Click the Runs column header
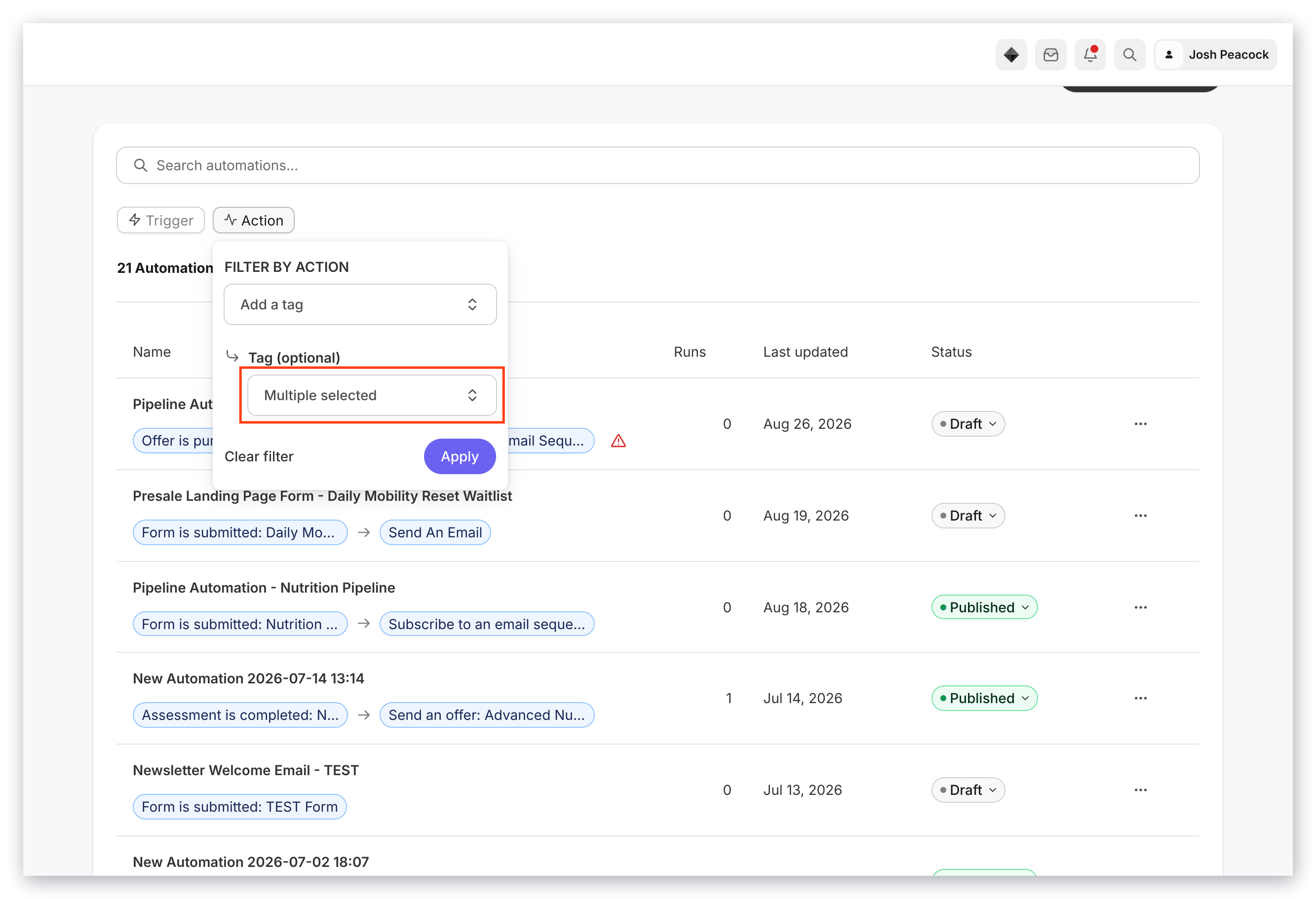Viewport: 1316px width, 899px height. pyautogui.click(x=690, y=352)
